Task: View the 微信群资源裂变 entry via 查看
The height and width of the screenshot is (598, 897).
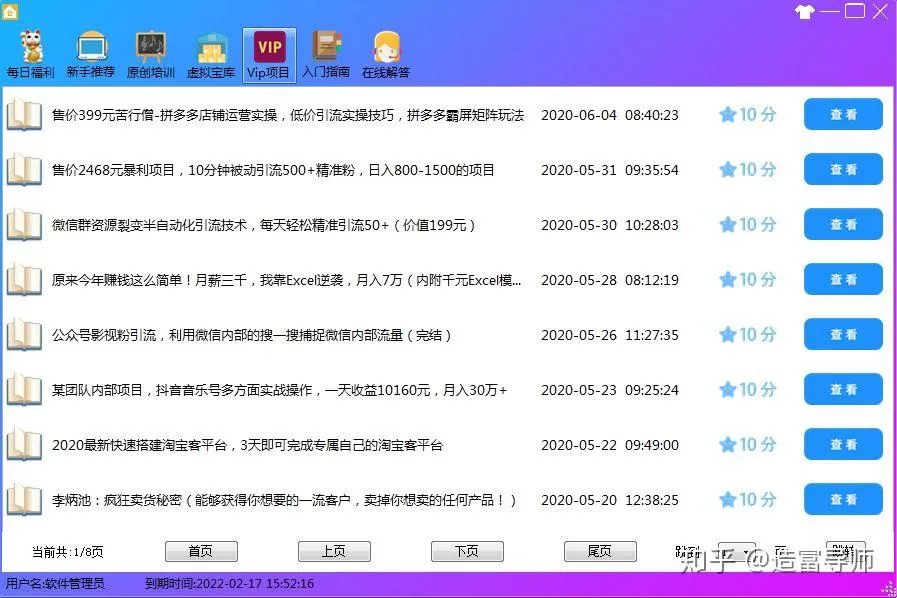Action: (x=843, y=225)
